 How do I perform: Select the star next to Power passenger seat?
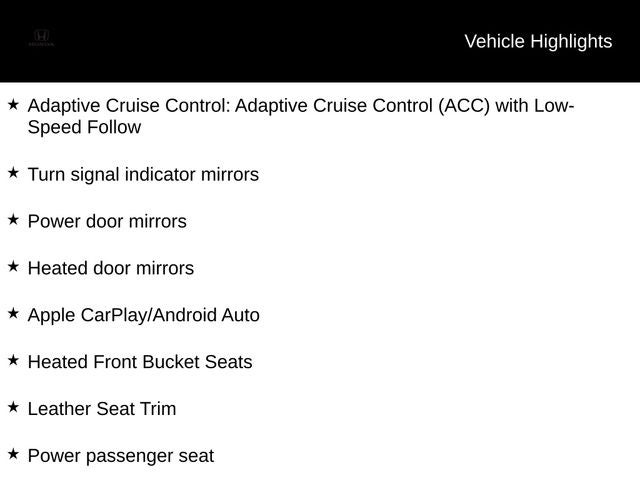[x=13, y=454]
